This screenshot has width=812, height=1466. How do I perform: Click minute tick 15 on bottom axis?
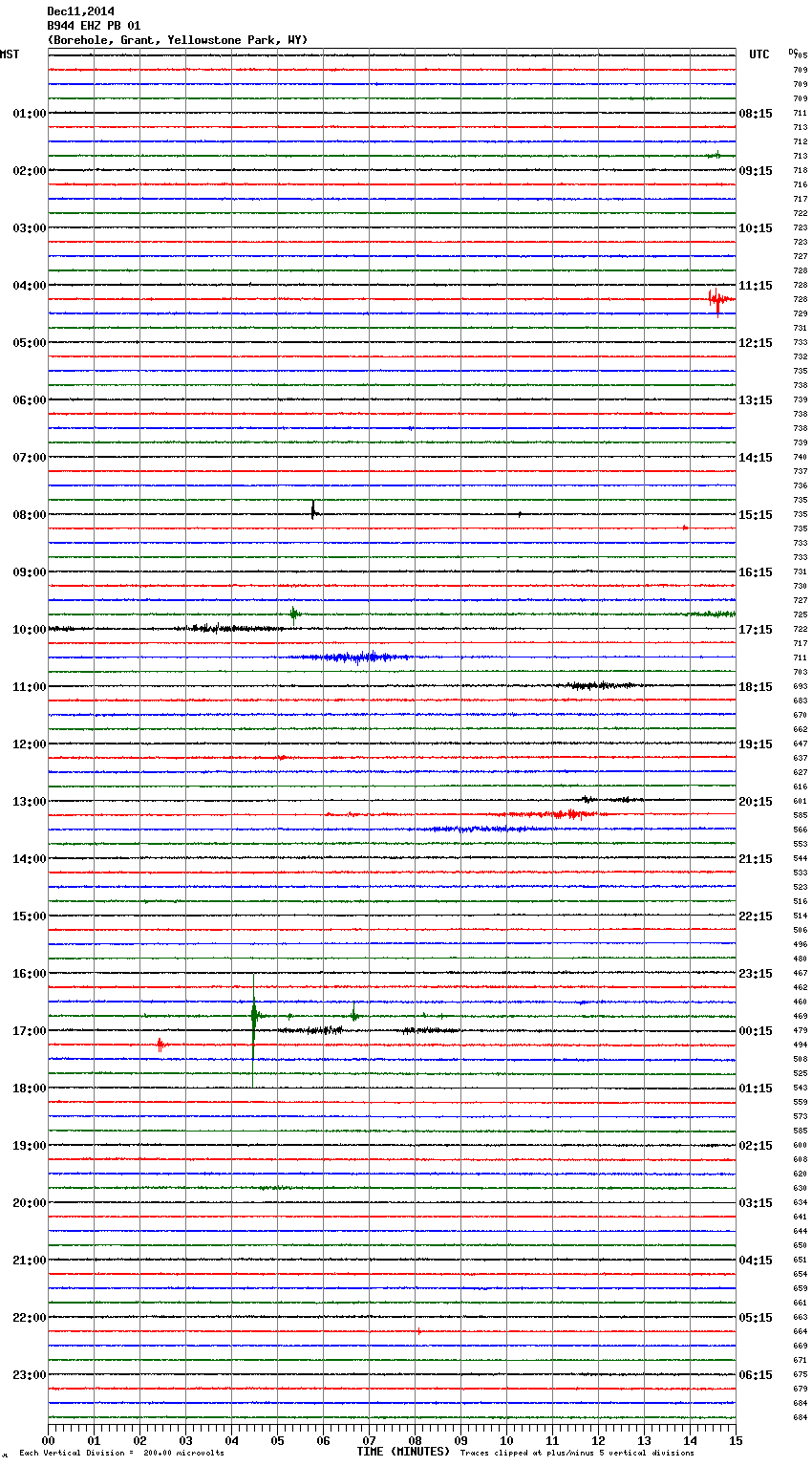pos(736,1440)
